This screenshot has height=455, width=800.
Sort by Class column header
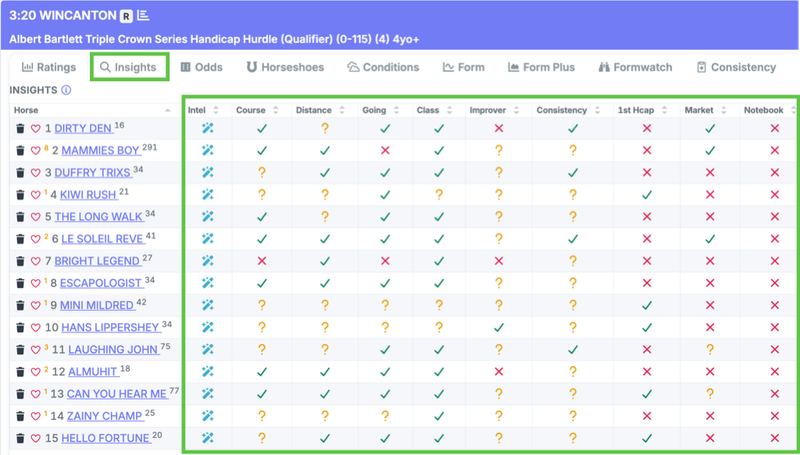[434, 110]
